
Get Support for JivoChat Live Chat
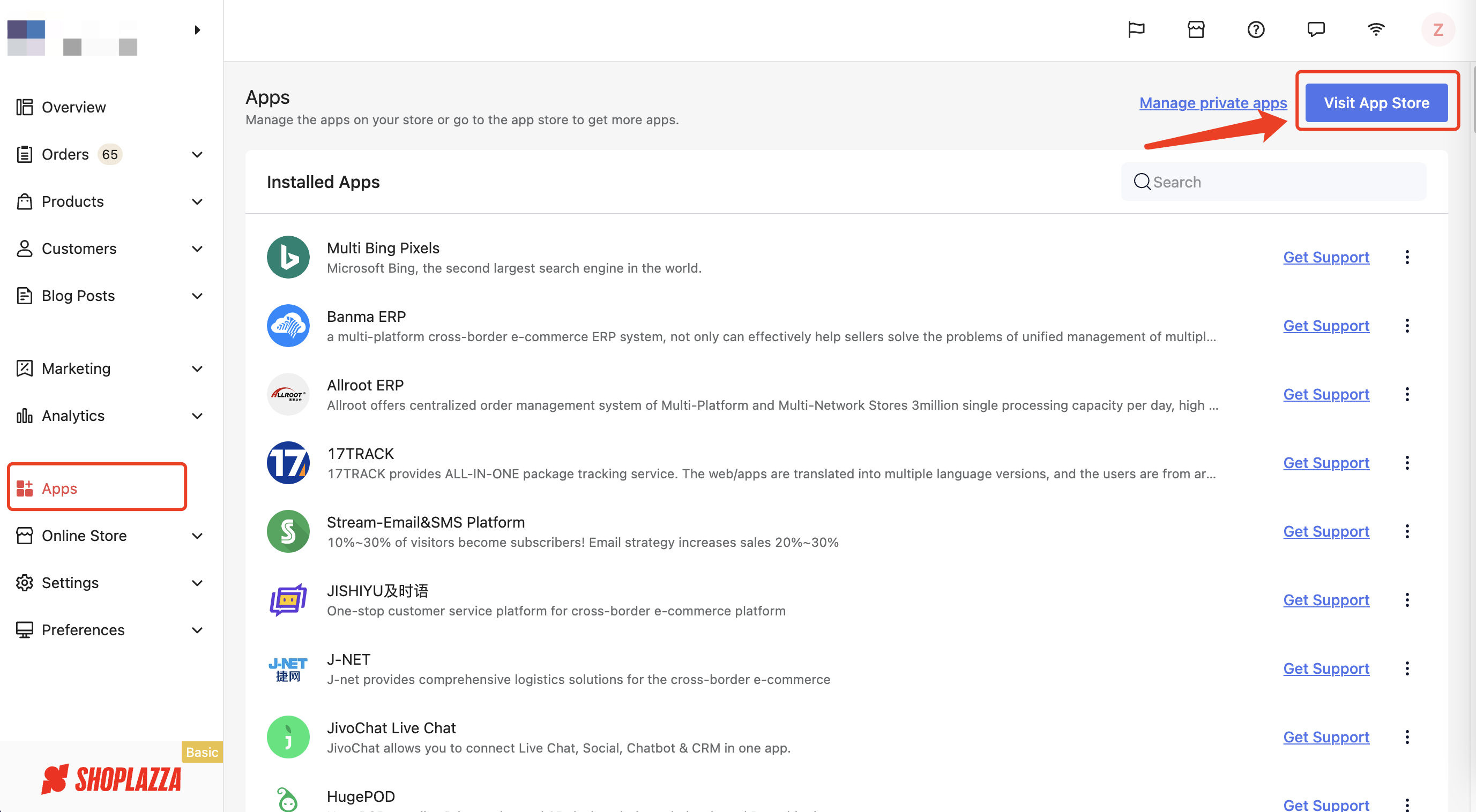(1326, 737)
